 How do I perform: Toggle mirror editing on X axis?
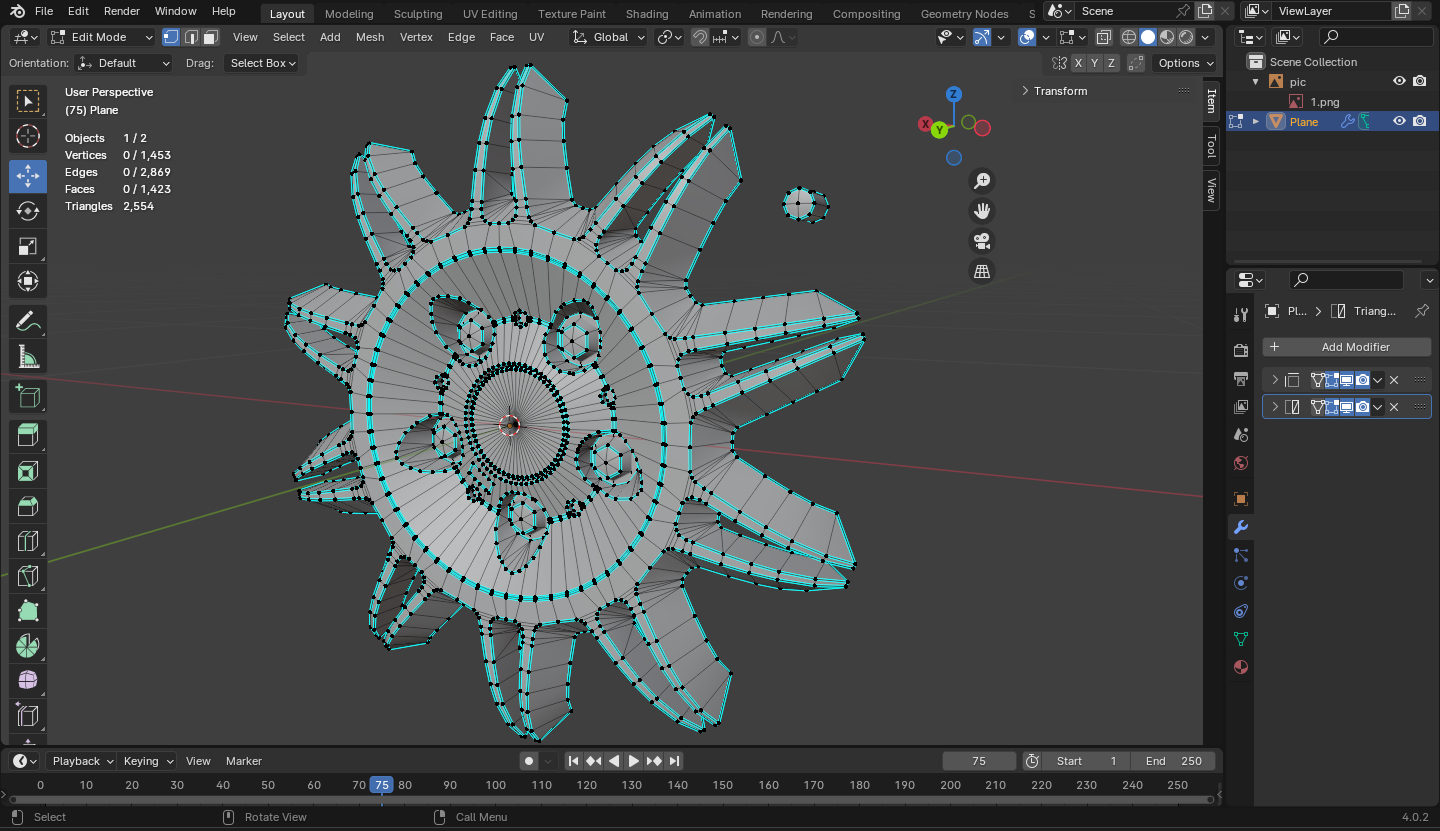[x=1078, y=63]
